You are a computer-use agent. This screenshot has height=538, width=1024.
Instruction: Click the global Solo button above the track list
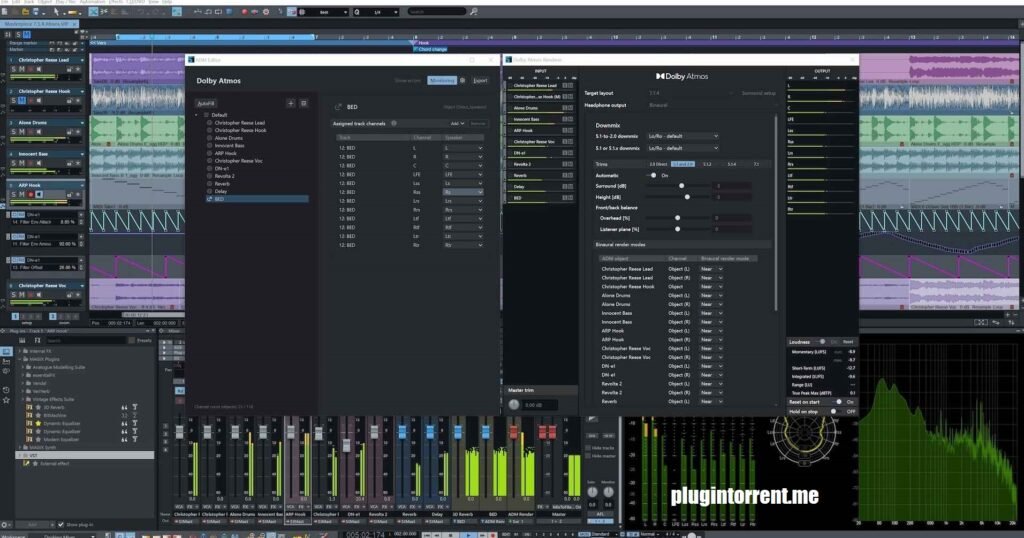coord(18,35)
